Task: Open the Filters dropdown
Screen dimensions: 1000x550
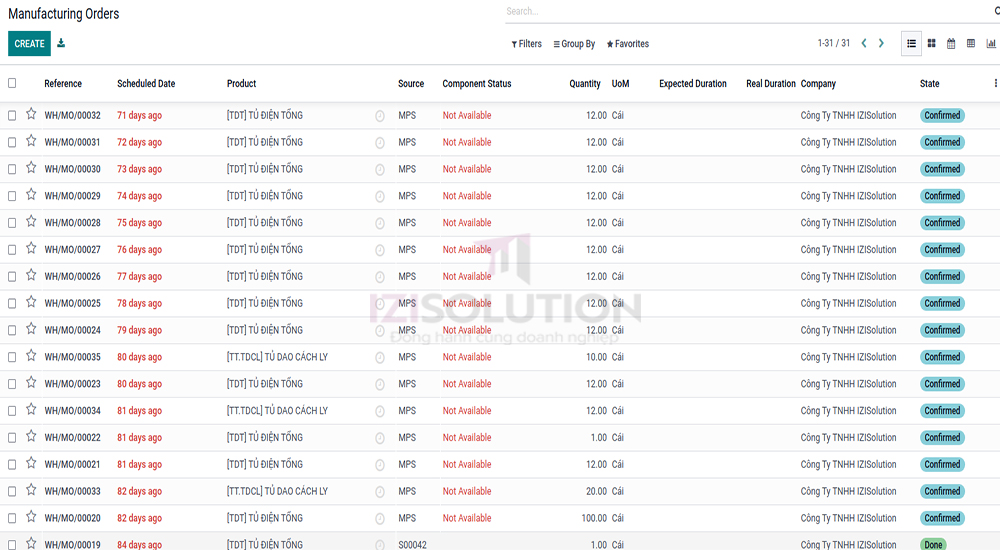Action: click(x=527, y=44)
